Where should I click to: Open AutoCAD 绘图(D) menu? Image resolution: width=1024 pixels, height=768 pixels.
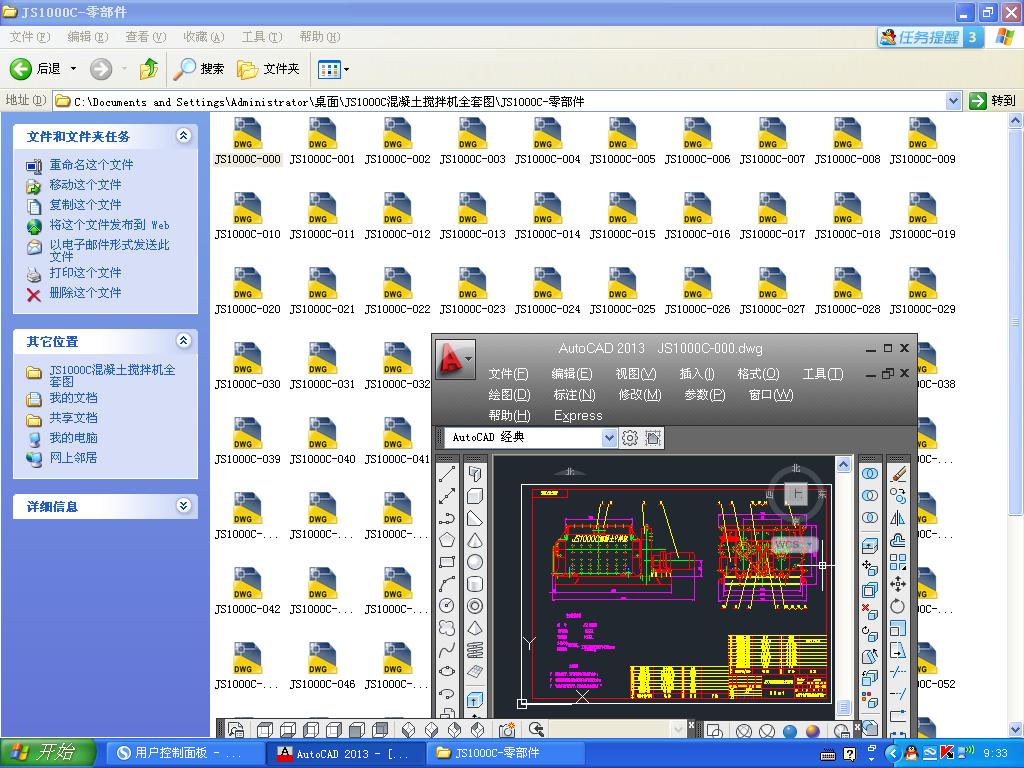pyautogui.click(x=509, y=394)
